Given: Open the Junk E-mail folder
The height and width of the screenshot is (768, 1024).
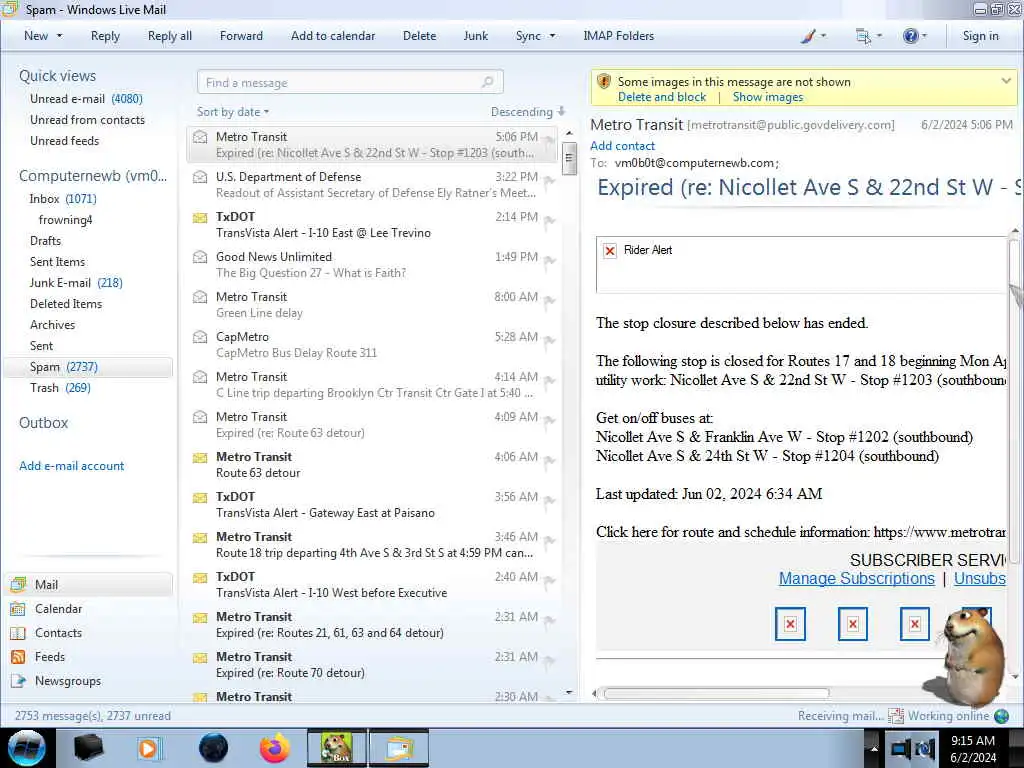Looking at the screenshot, I should tap(76, 283).
